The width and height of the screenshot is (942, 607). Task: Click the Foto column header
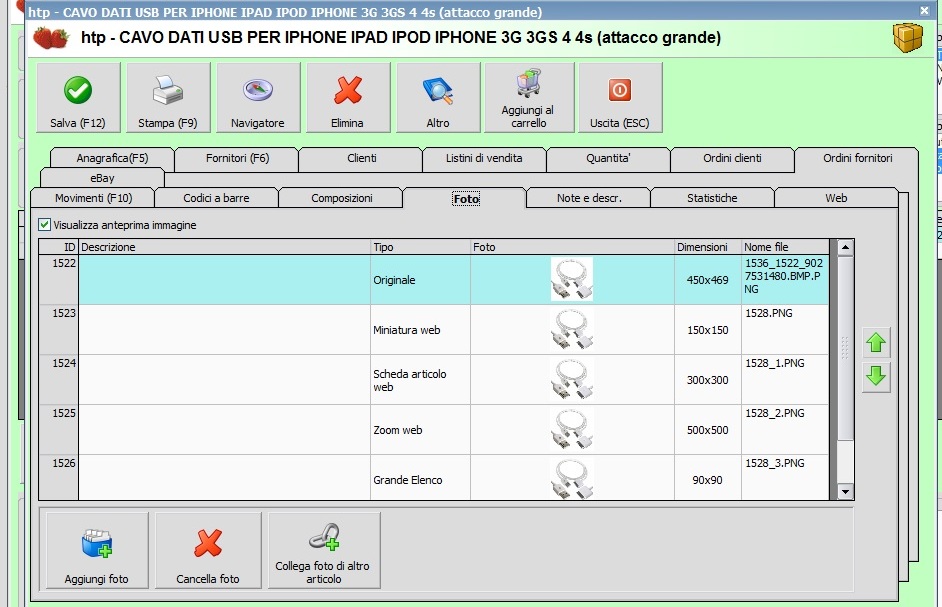[572, 247]
